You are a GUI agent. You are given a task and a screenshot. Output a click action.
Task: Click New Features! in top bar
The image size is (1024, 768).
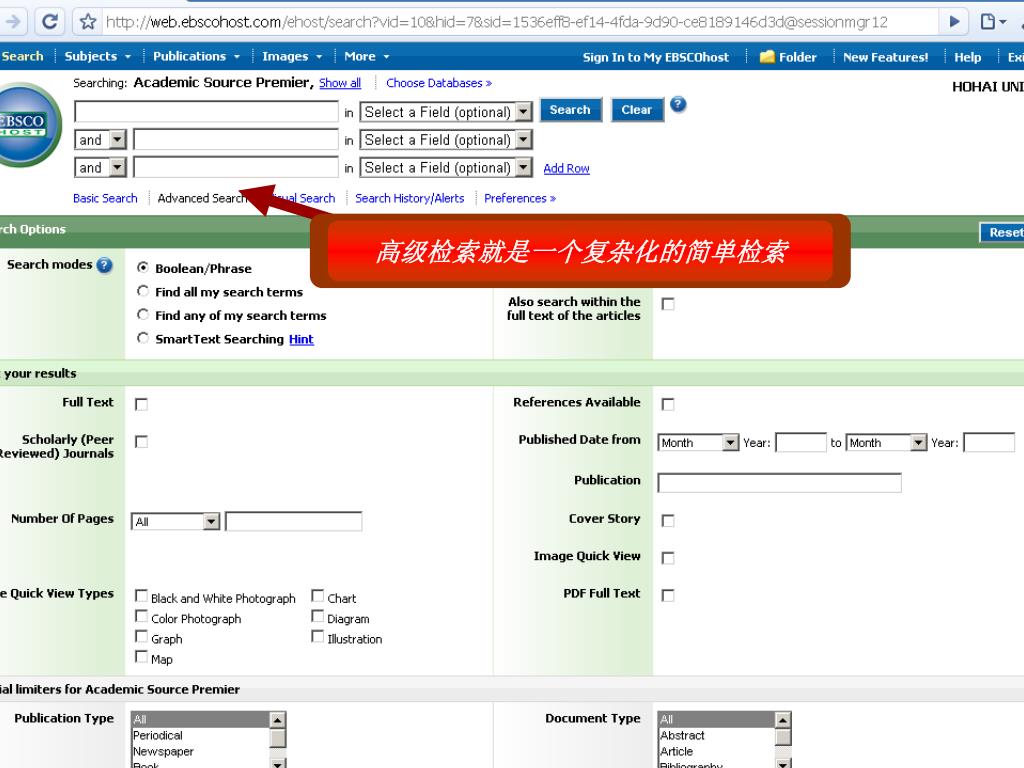click(x=886, y=57)
